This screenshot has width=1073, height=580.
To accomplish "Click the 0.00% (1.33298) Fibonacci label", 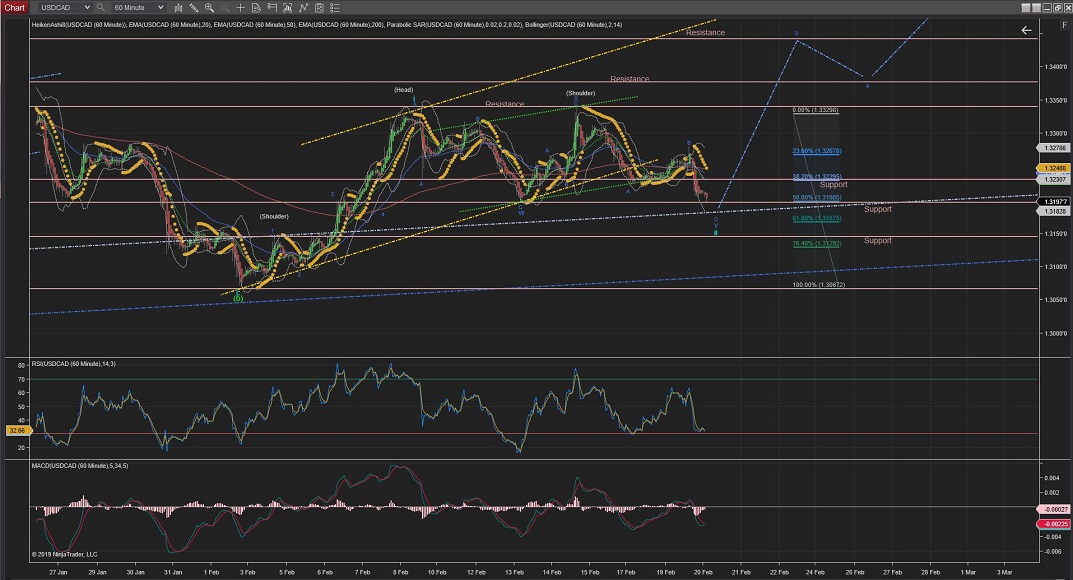I will pos(816,110).
